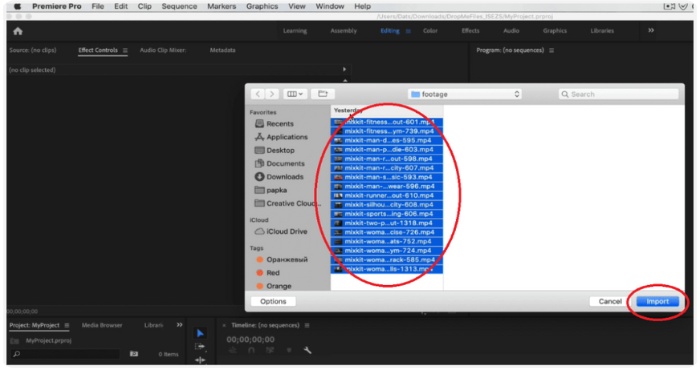Click the Options button

click(x=273, y=301)
